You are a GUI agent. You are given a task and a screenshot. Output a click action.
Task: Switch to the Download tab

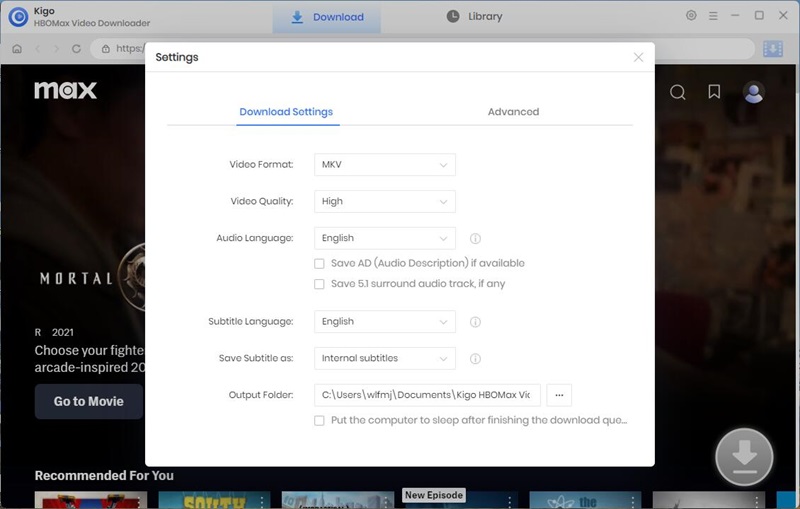[x=327, y=17]
